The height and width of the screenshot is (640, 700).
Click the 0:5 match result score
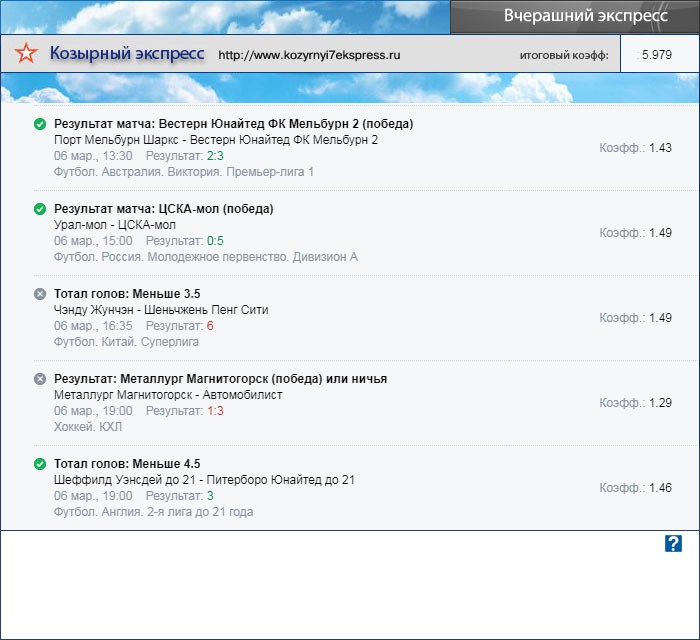pyautogui.click(x=215, y=241)
